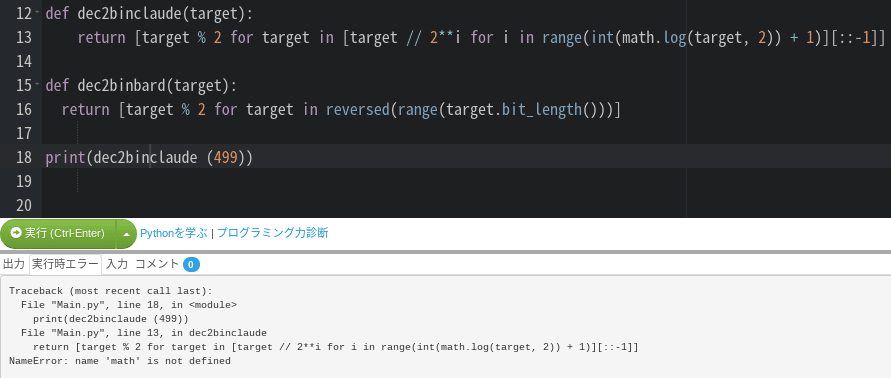Select the 実行時エラー tab

pos(65,264)
